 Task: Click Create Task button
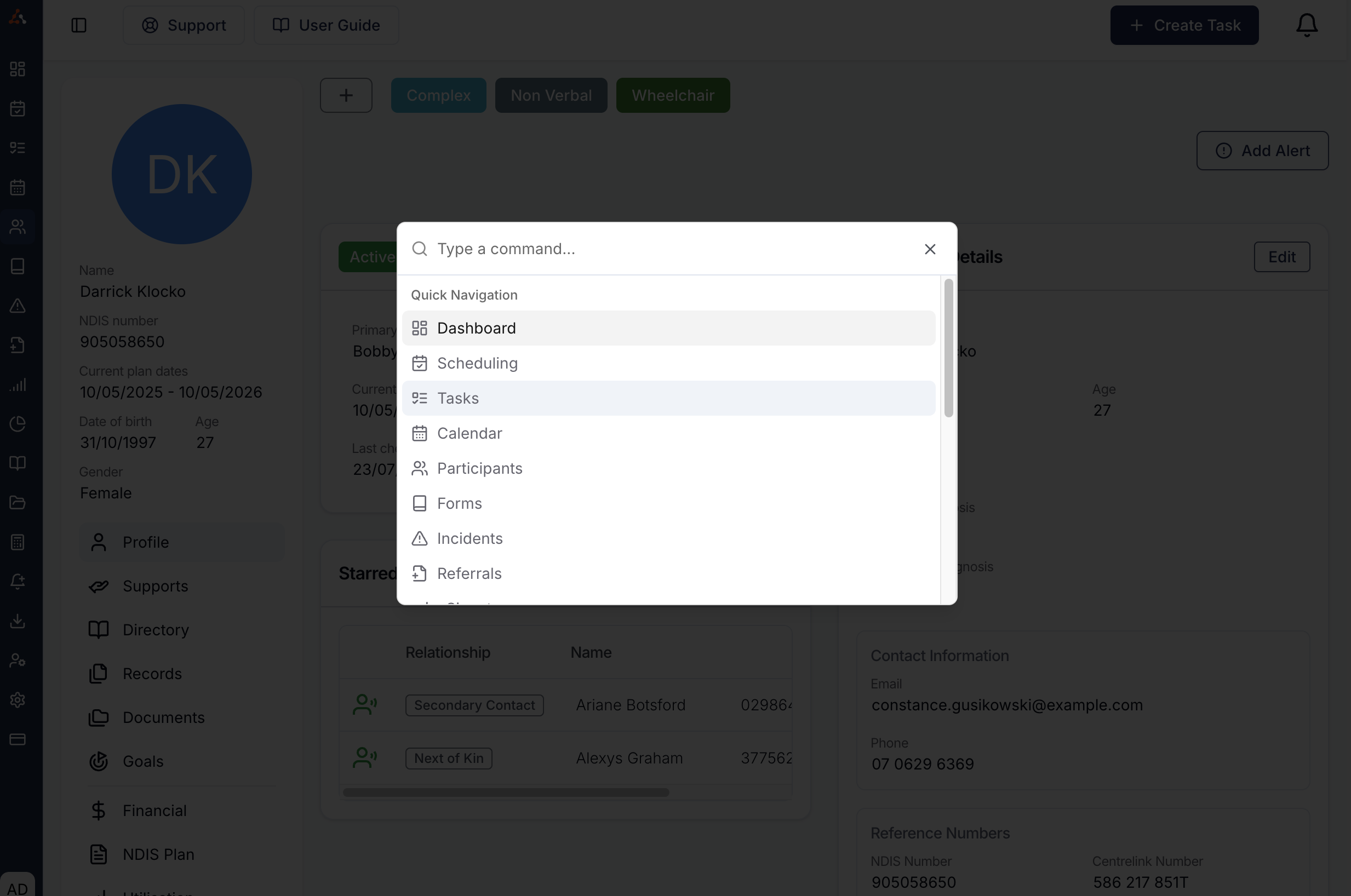1184,25
